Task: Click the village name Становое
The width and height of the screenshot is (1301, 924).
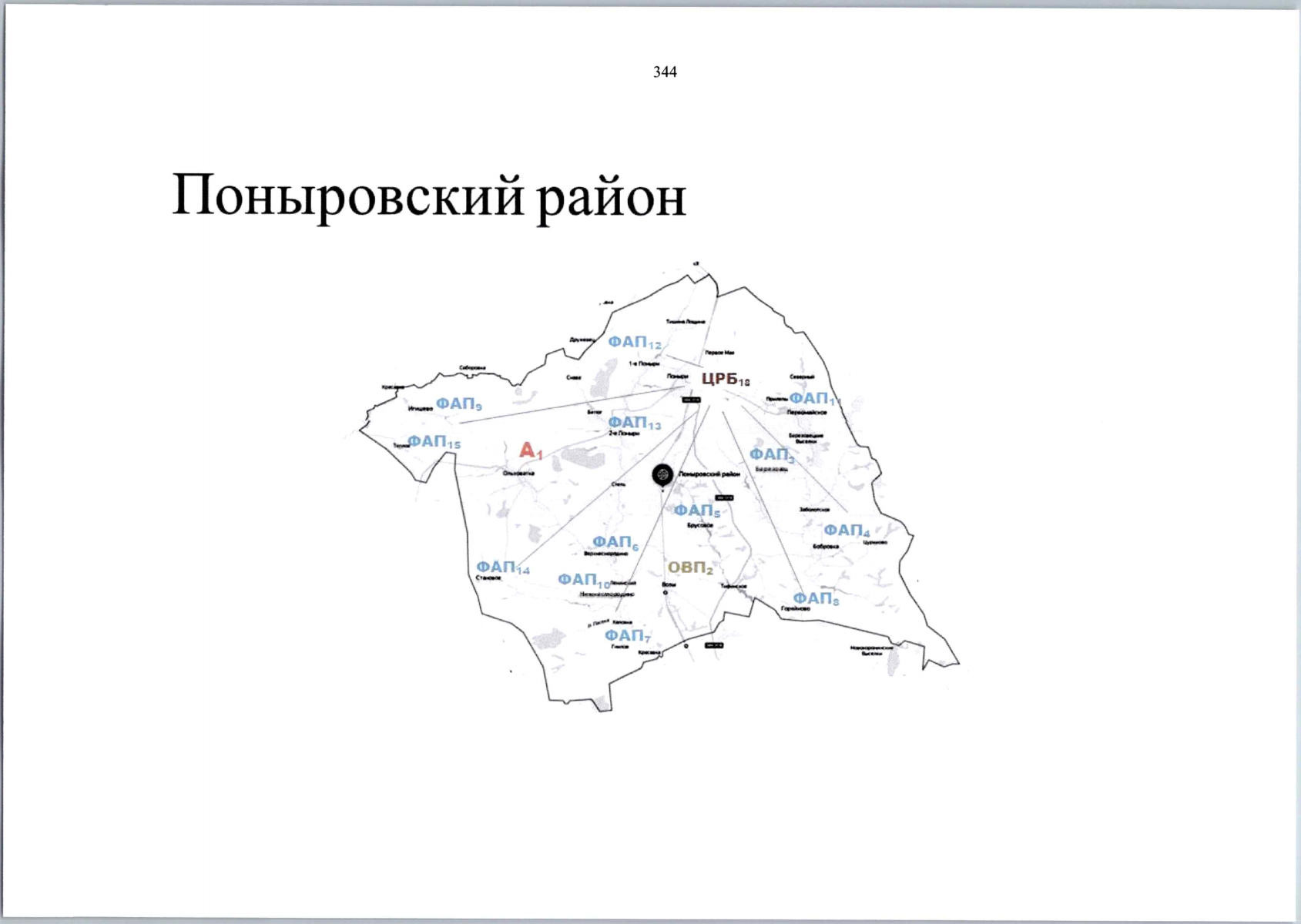Action: 489,577
